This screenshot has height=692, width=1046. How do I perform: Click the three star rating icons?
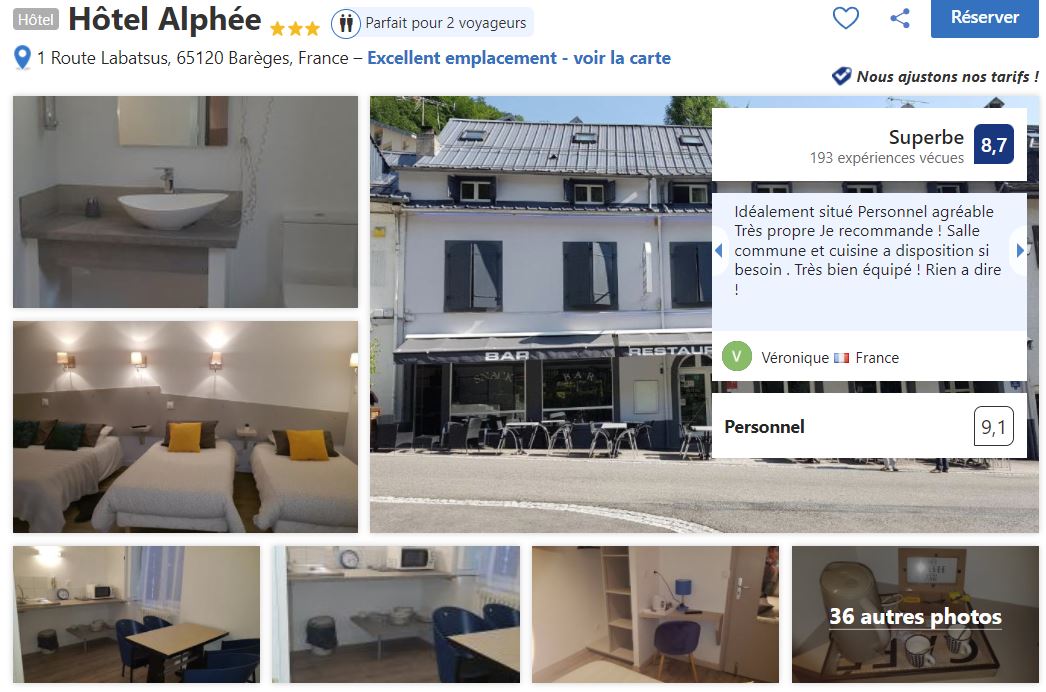[295, 29]
